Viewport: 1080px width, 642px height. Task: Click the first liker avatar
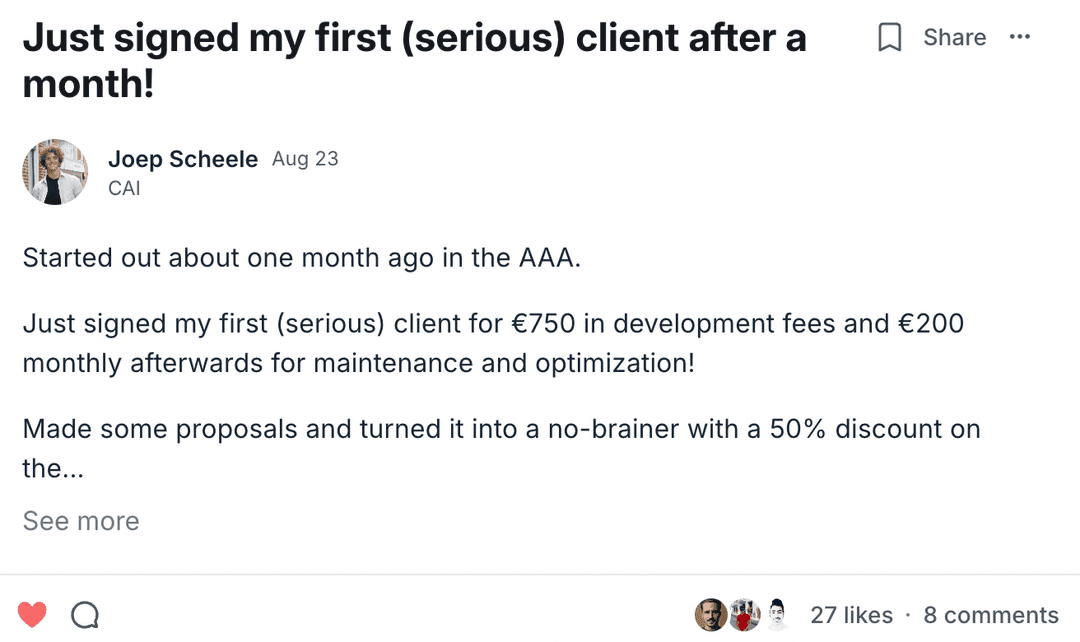coord(710,614)
